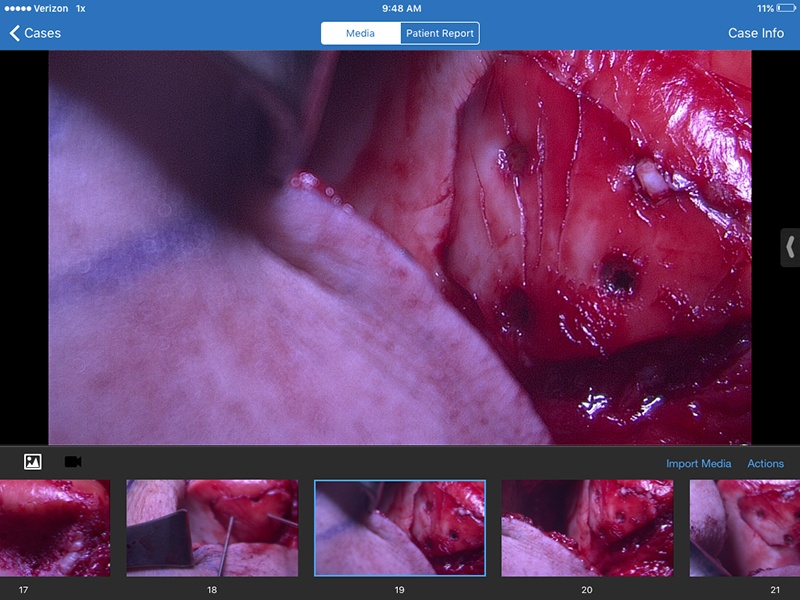Screen dimensions: 800x600
Task: Switch to the Patient Report tab
Action: pyautogui.click(x=440, y=33)
